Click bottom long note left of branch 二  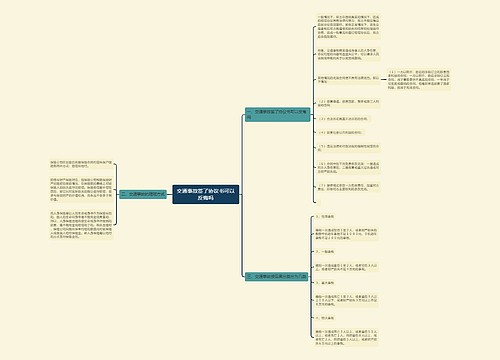point(81,225)
